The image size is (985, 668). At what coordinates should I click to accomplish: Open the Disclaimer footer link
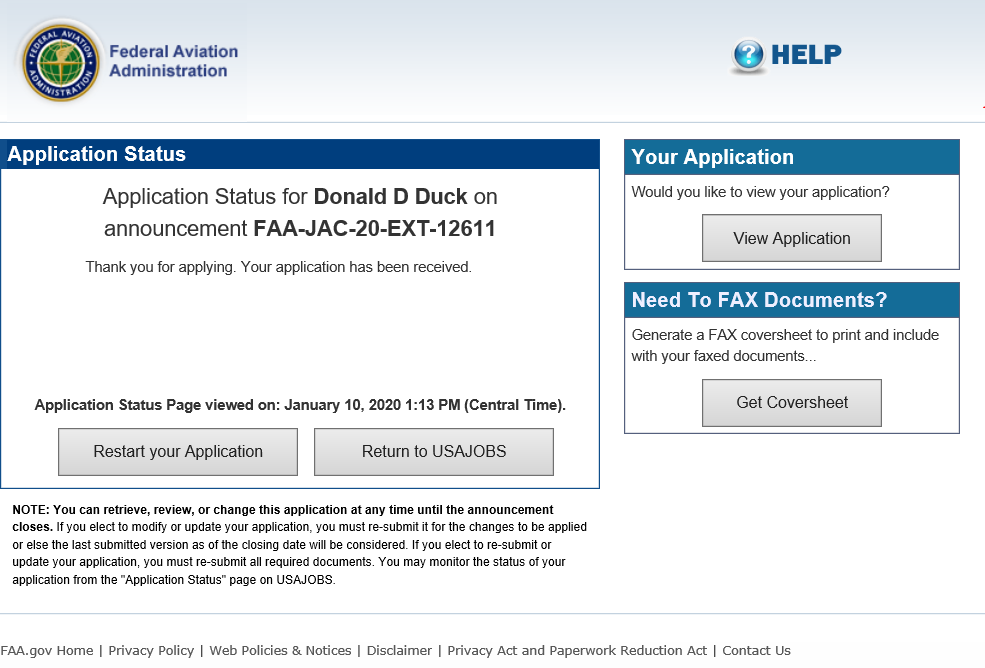[399, 651]
